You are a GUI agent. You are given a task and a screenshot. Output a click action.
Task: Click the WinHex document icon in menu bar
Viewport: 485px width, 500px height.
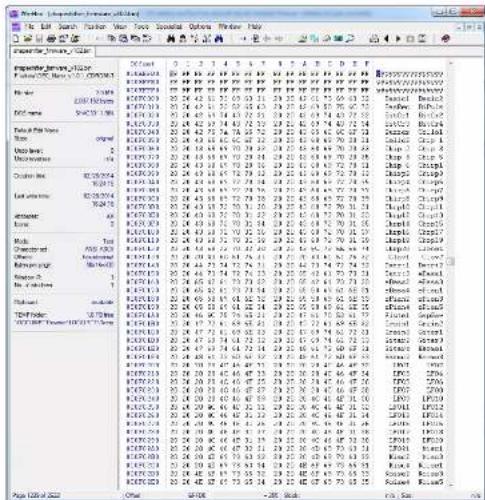coord(16,26)
